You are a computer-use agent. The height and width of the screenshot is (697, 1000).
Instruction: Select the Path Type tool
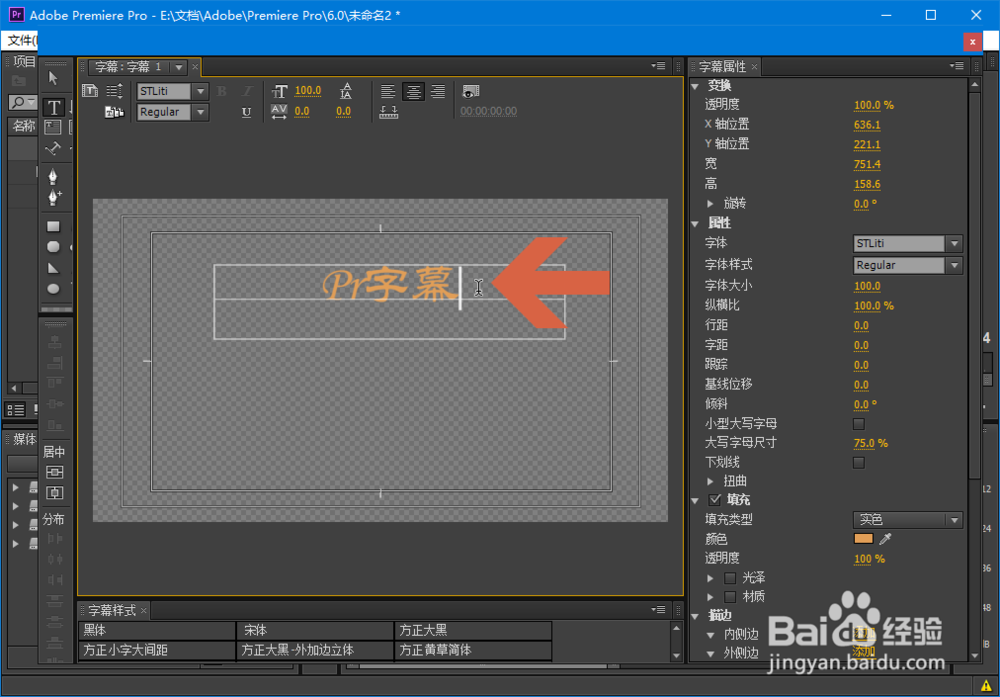[x=54, y=149]
